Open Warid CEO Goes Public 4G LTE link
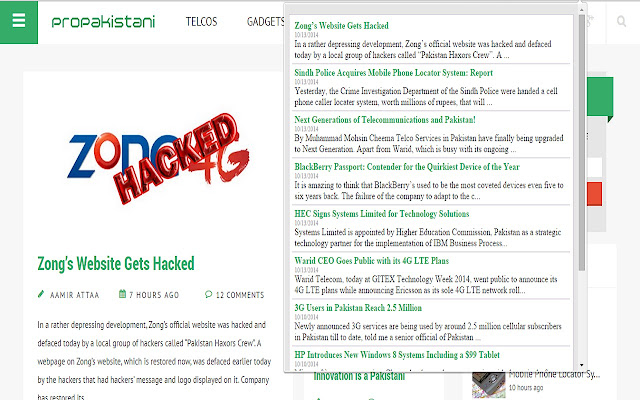The height and width of the screenshot is (400, 640). coord(371,260)
